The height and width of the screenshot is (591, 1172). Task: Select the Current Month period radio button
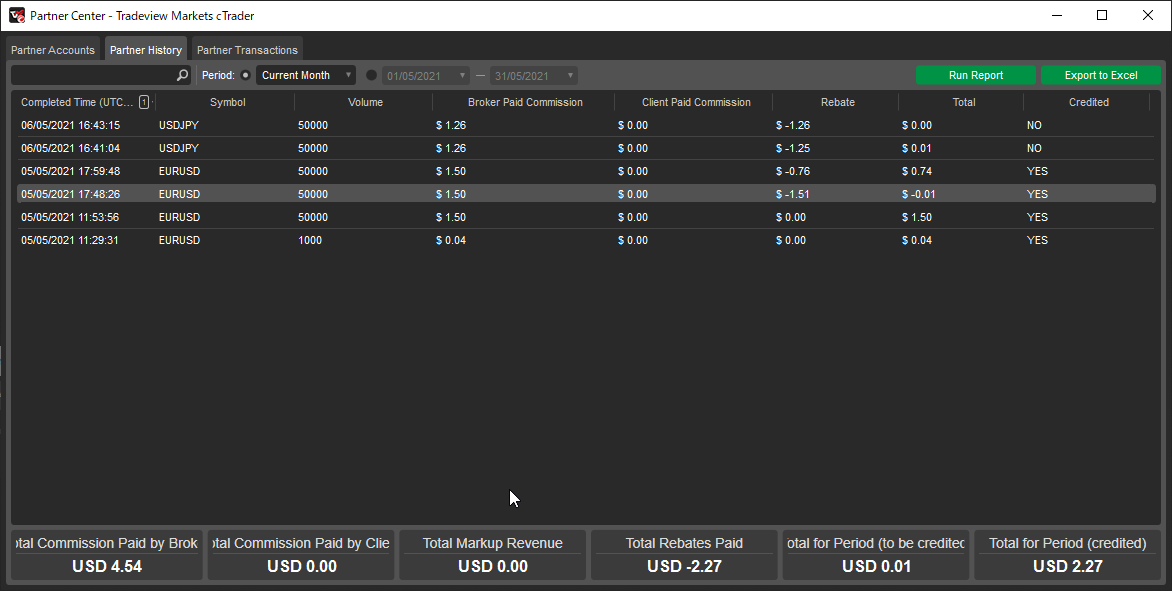(x=245, y=75)
